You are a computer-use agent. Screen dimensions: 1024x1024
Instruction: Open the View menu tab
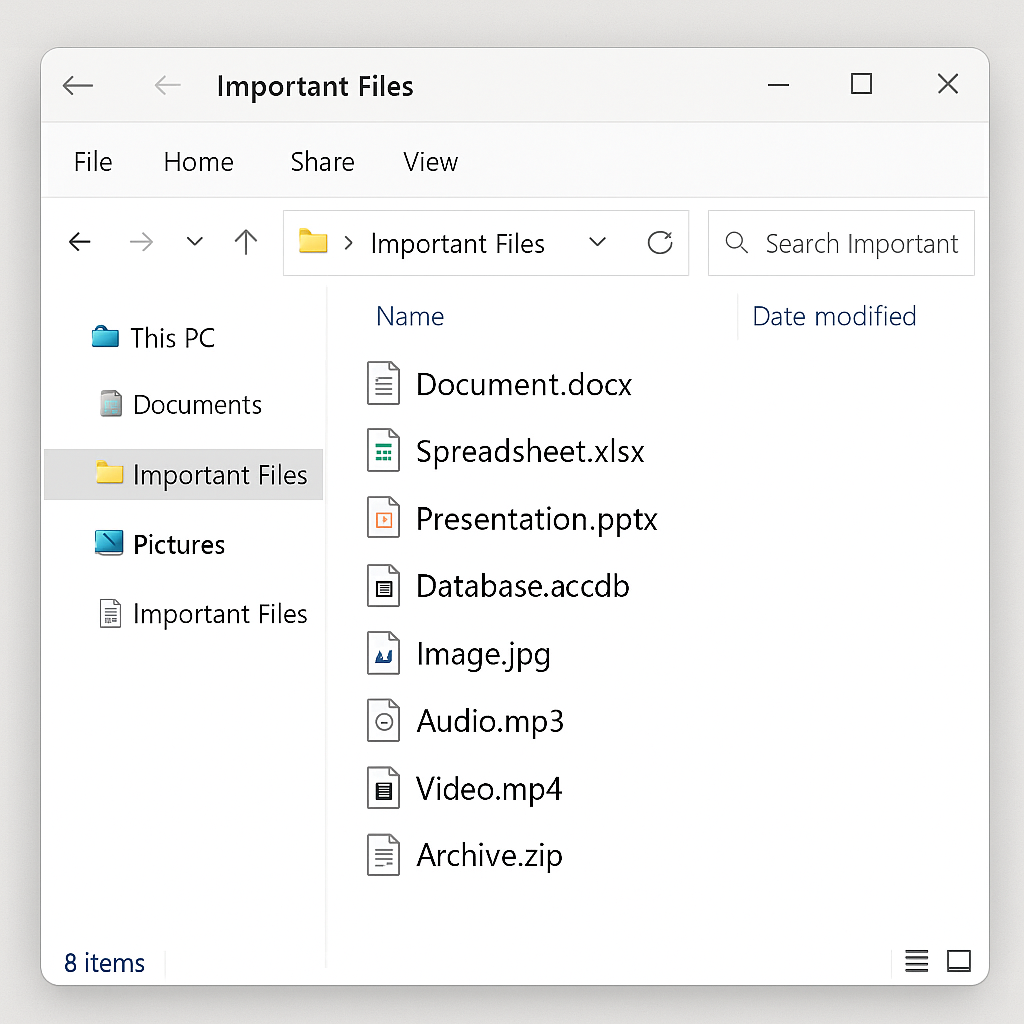430,162
